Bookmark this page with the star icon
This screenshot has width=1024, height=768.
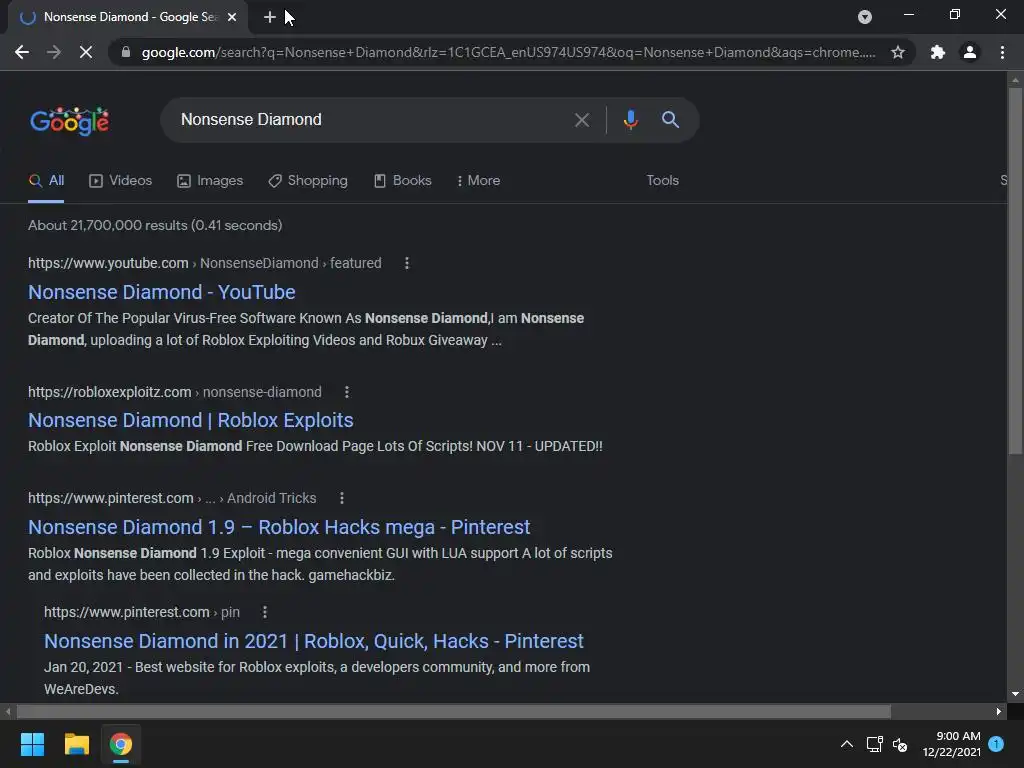[898, 52]
